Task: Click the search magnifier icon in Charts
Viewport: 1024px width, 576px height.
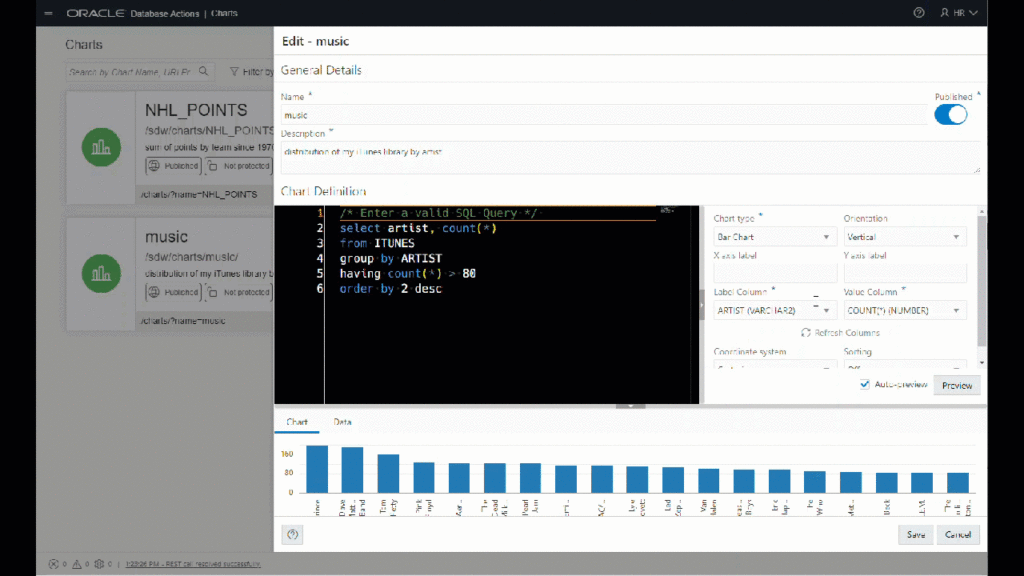Action: click(x=204, y=72)
